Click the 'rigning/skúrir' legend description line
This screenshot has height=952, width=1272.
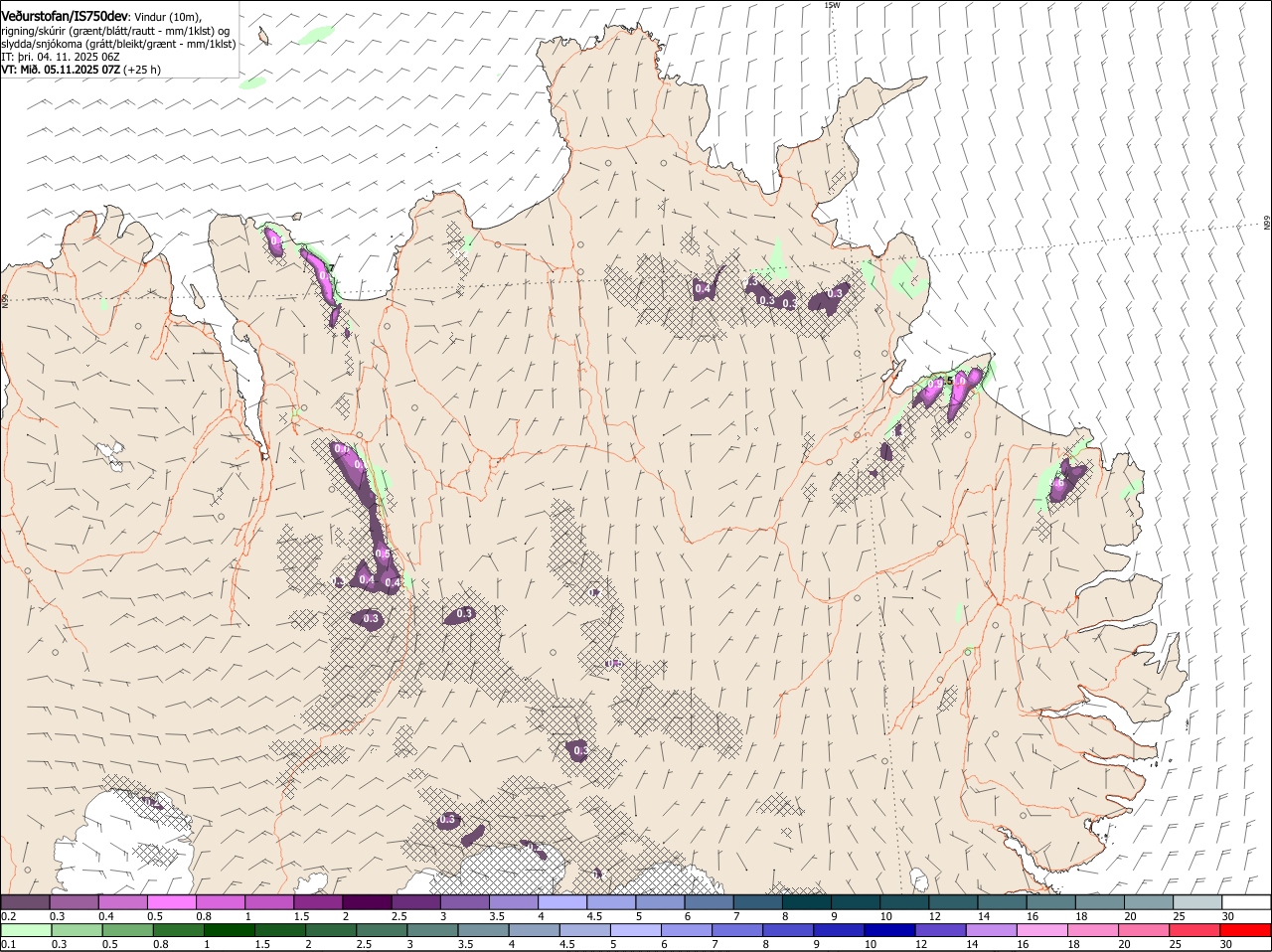(x=115, y=31)
